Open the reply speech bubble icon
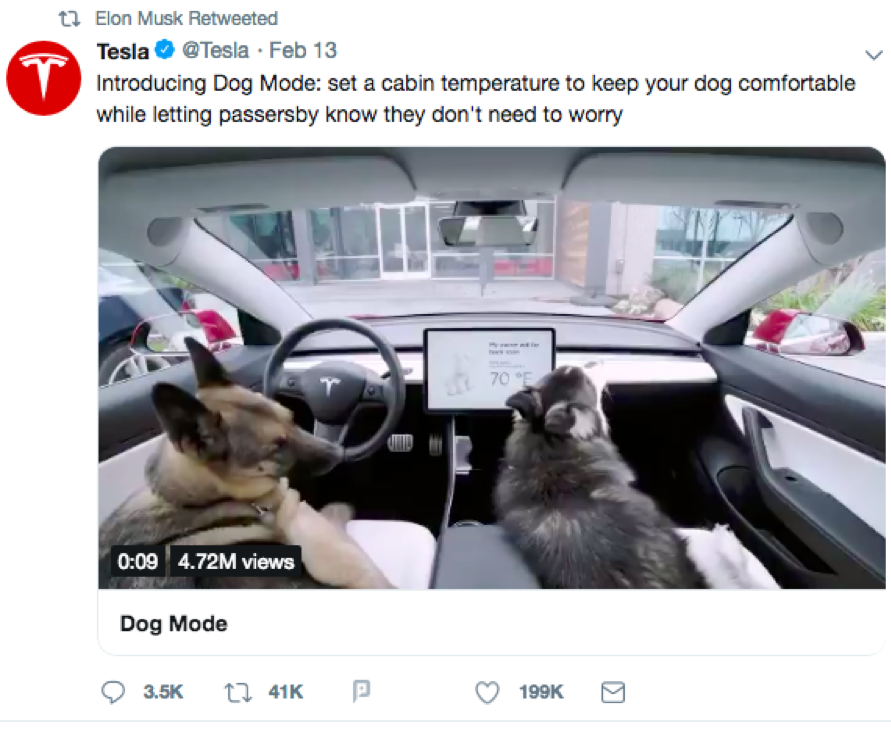 [113, 692]
